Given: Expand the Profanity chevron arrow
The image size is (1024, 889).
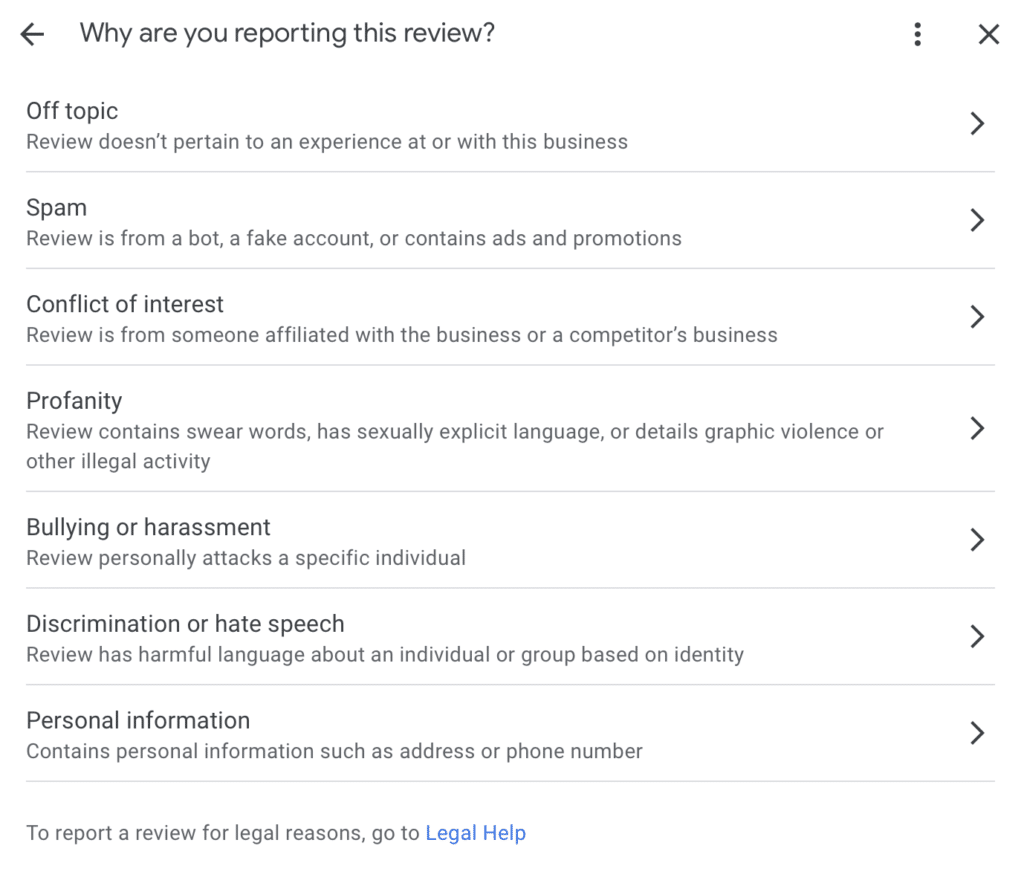Looking at the screenshot, I should click(977, 428).
